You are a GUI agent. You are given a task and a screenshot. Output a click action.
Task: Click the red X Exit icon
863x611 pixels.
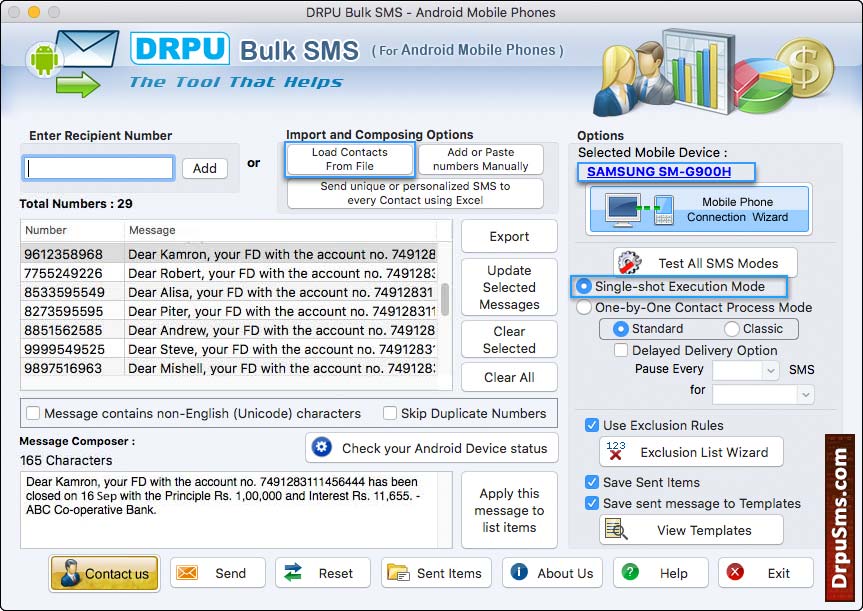(x=735, y=572)
